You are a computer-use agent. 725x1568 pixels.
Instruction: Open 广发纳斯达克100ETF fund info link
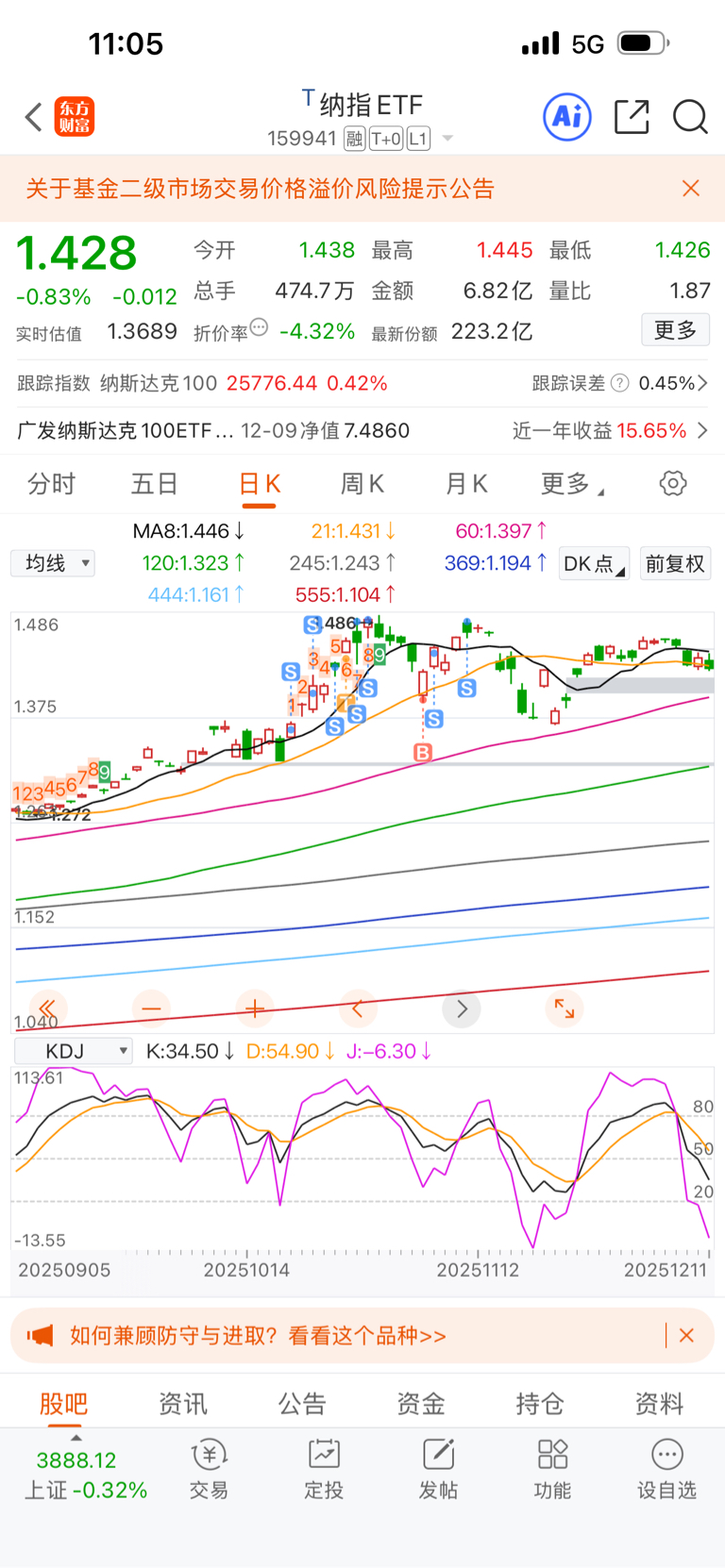[213, 430]
